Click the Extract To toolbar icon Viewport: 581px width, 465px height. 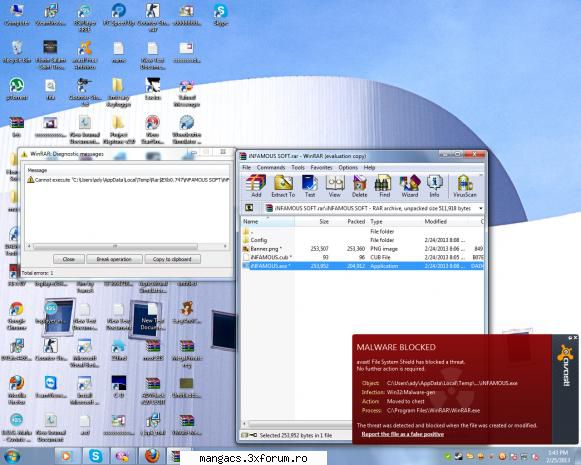(x=283, y=186)
